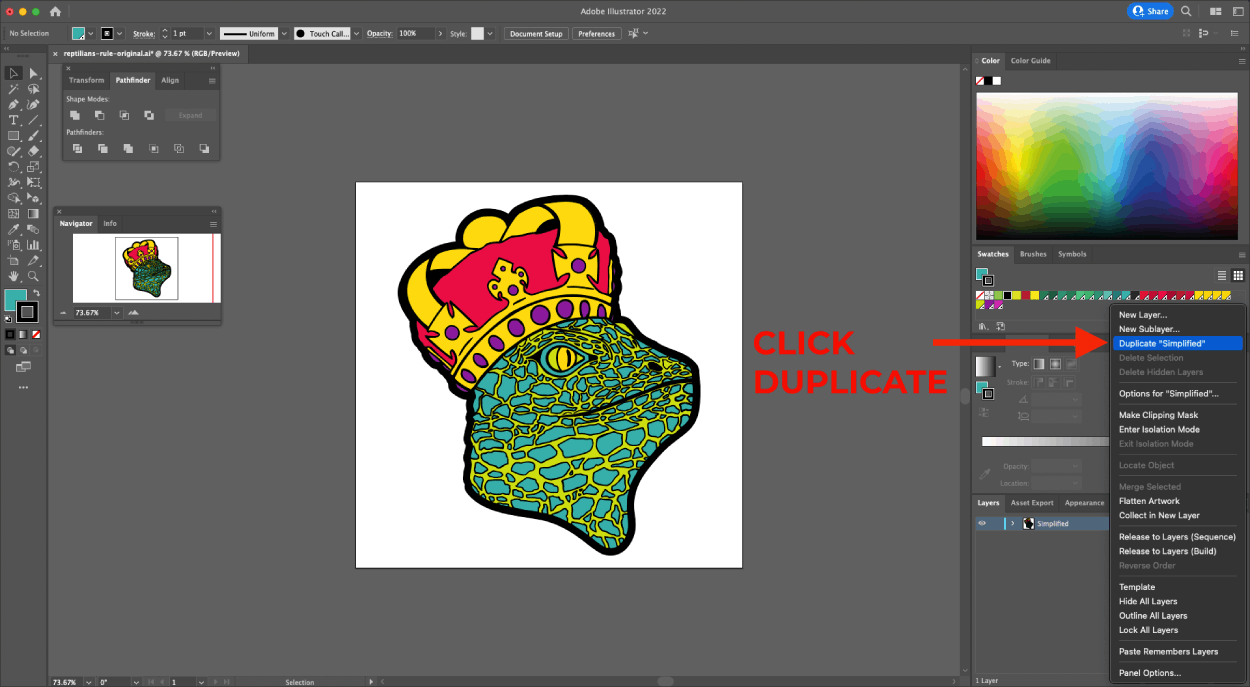The width and height of the screenshot is (1250, 687).
Task: Apply the Unite shape mode in Pathfinder
Action: (x=76, y=114)
